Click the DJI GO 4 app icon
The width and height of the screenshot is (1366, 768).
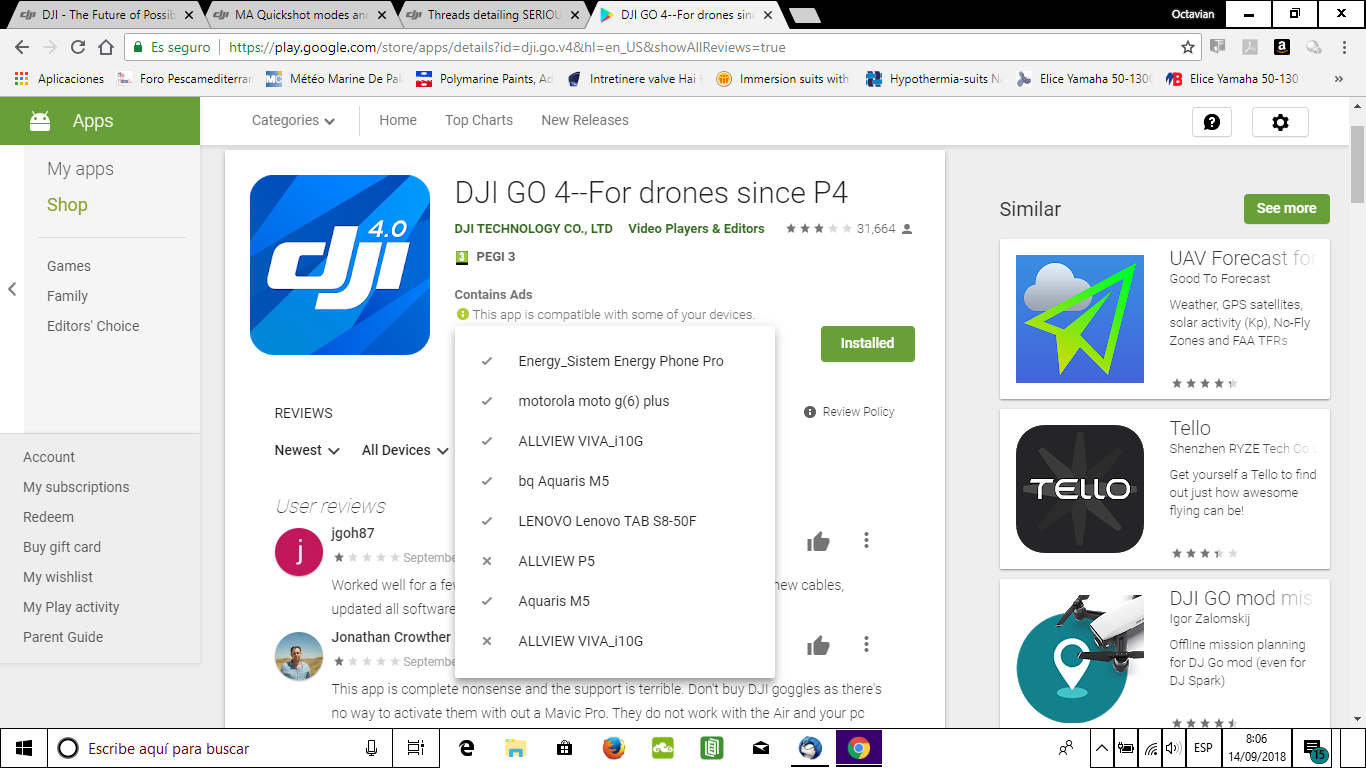340,265
